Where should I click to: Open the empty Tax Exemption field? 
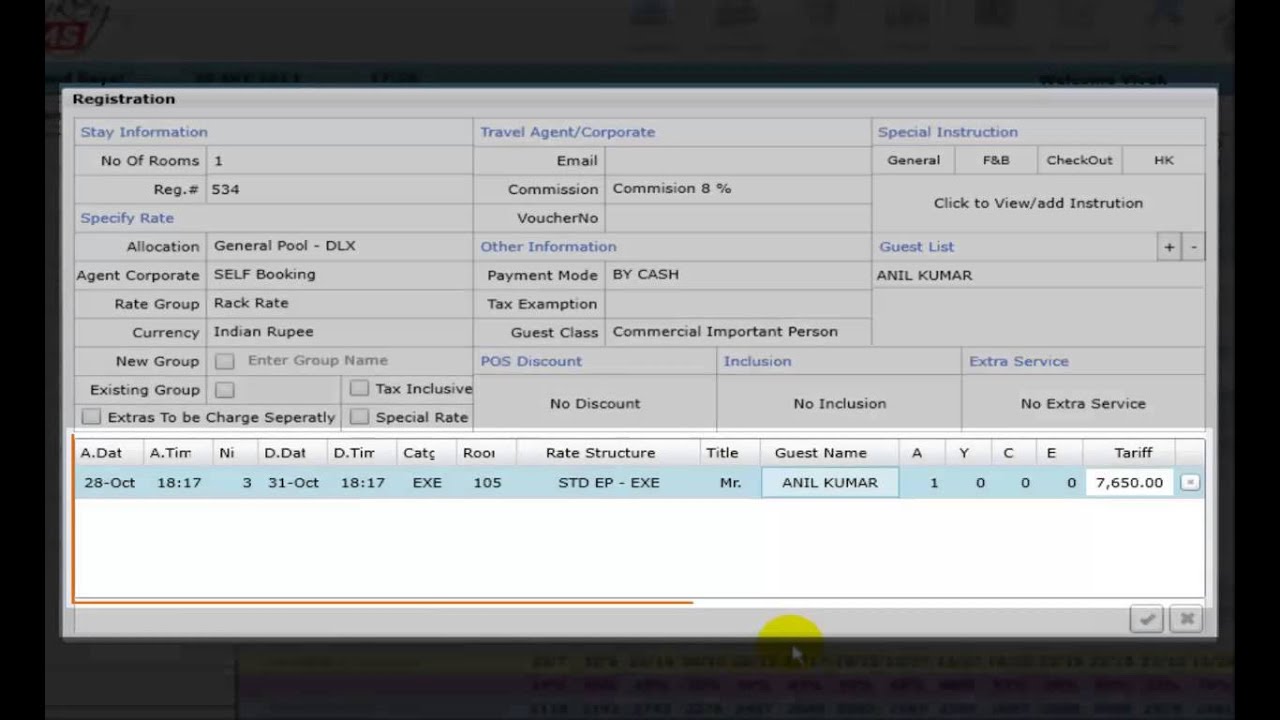point(738,304)
